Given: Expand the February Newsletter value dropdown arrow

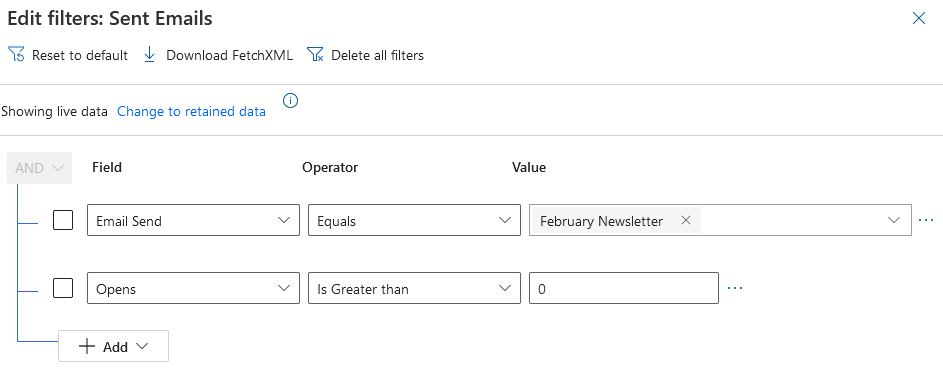Looking at the screenshot, I should pyautogui.click(x=894, y=221).
